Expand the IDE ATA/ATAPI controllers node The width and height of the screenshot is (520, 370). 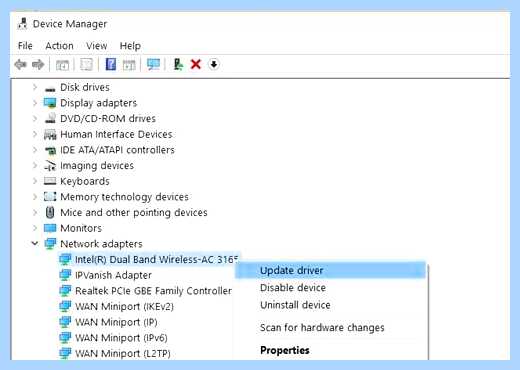[x=35, y=150]
